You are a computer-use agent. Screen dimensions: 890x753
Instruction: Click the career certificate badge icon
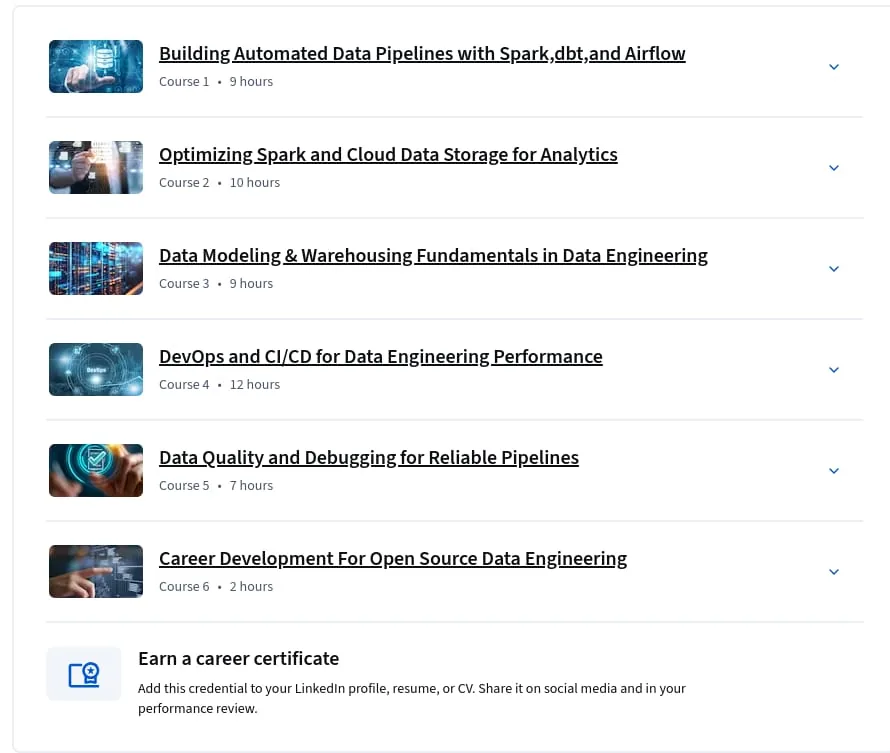pyautogui.click(x=84, y=674)
